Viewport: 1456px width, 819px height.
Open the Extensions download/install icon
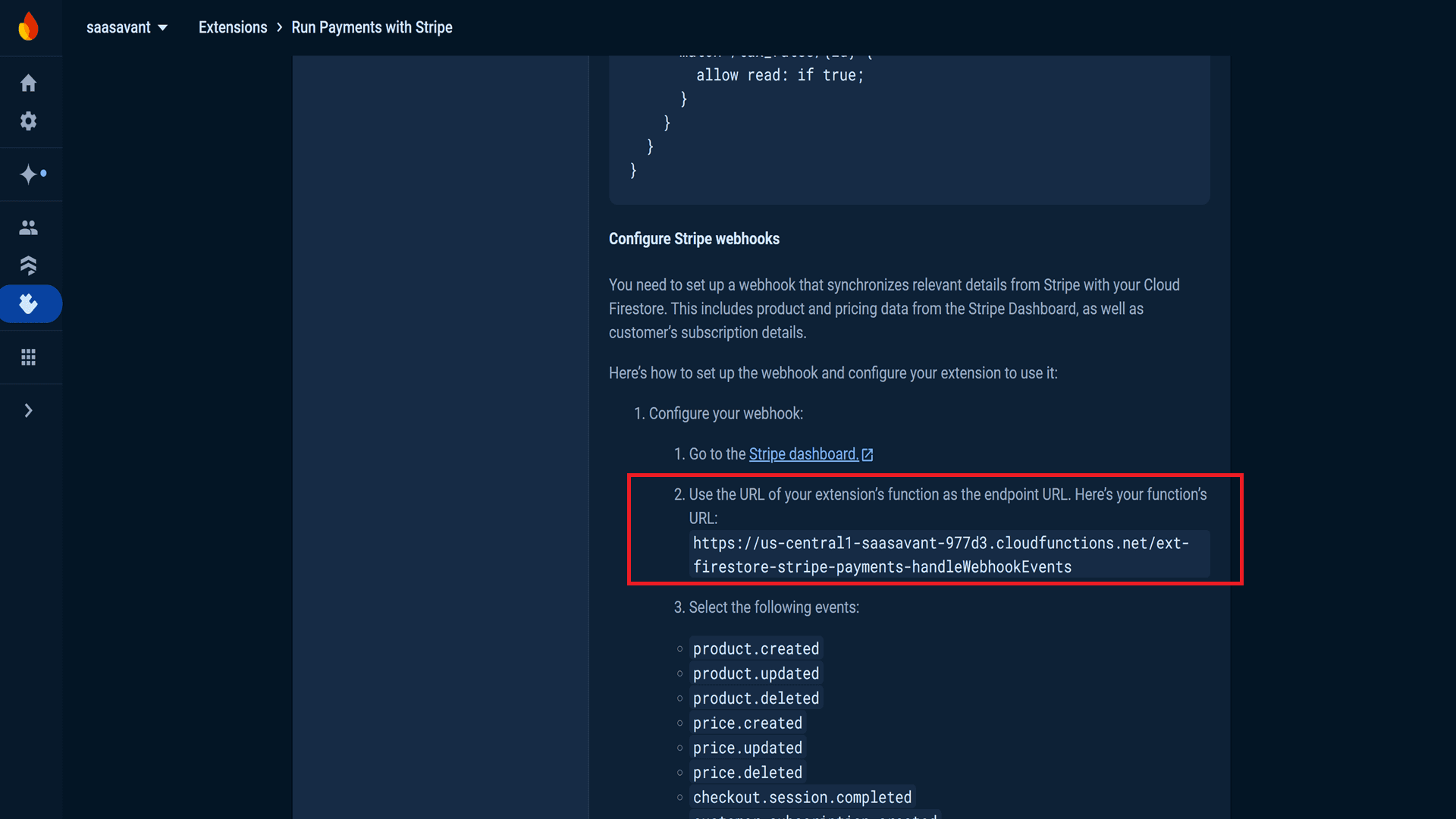pyautogui.click(x=28, y=303)
